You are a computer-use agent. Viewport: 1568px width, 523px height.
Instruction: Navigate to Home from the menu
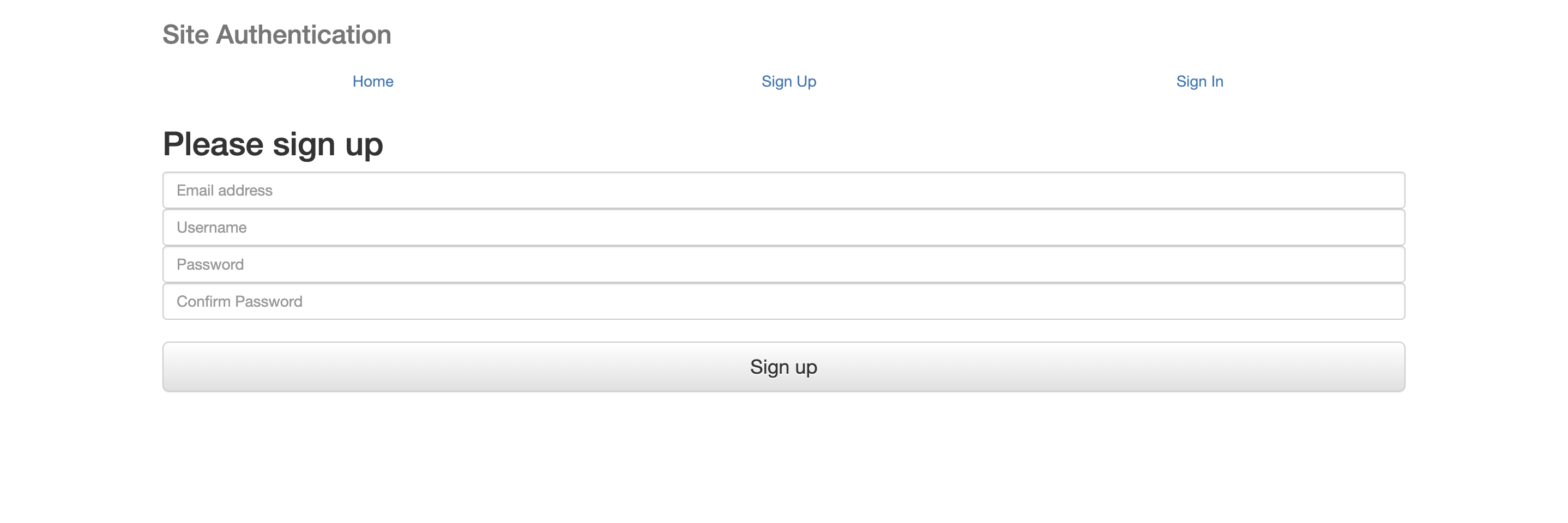[x=372, y=81]
